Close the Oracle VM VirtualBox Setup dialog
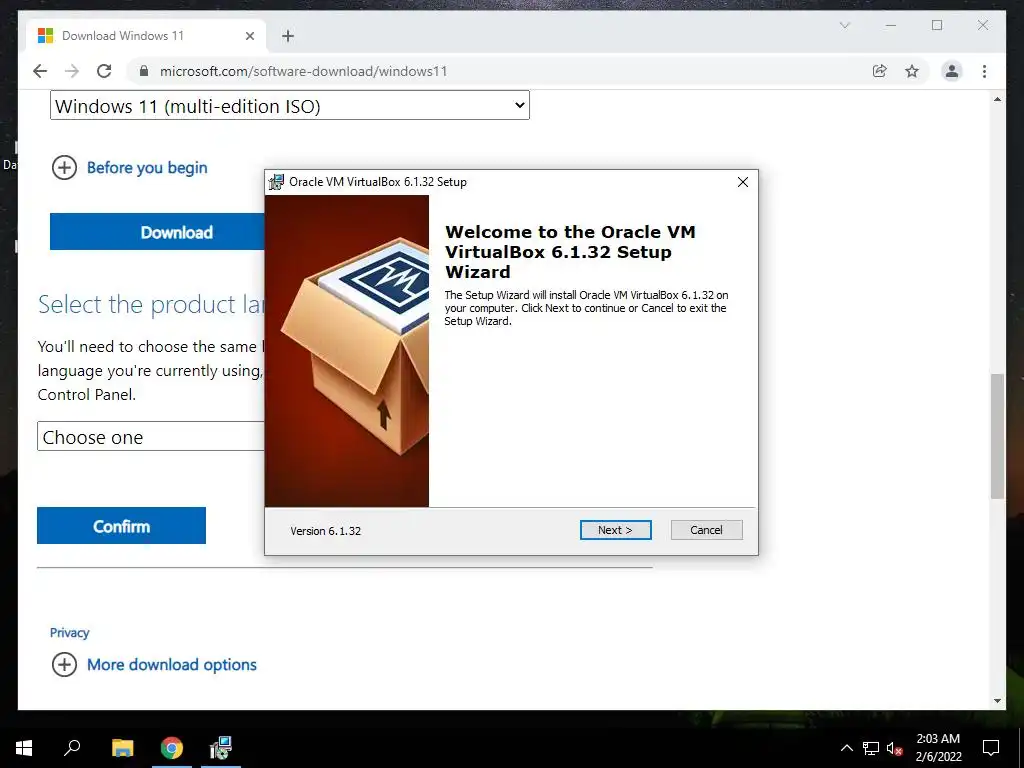 (743, 182)
